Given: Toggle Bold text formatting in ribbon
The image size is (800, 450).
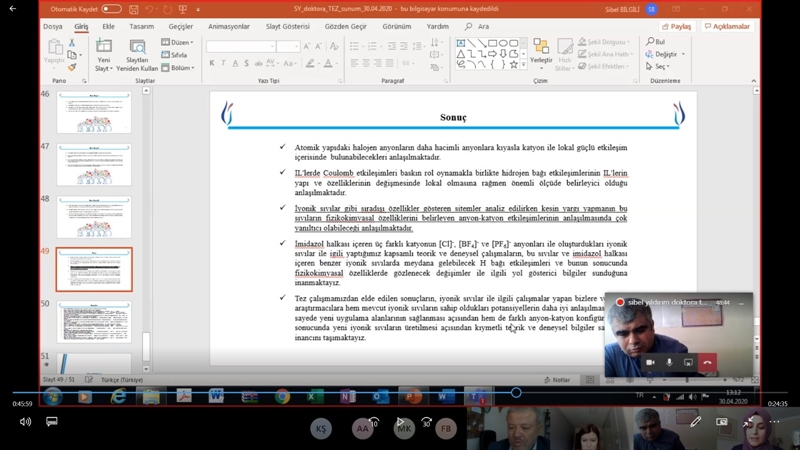Looking at the screenshot, I should point(212,63).
